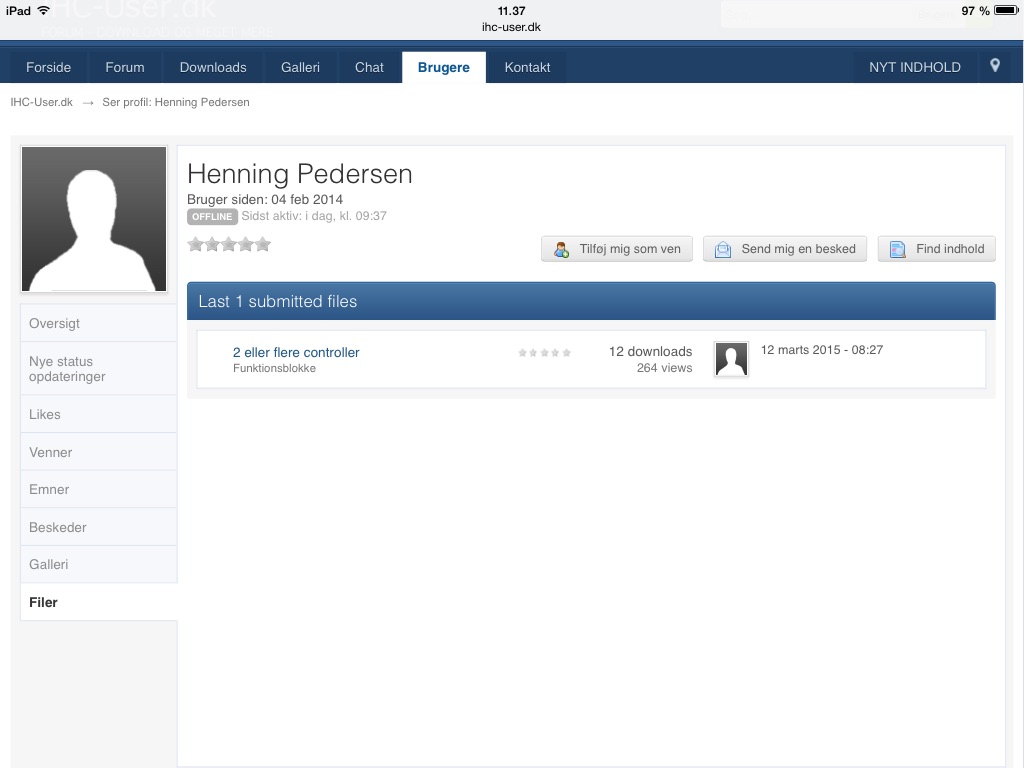
Task: Open the Downloads section
Action: (x=213, y=67)
